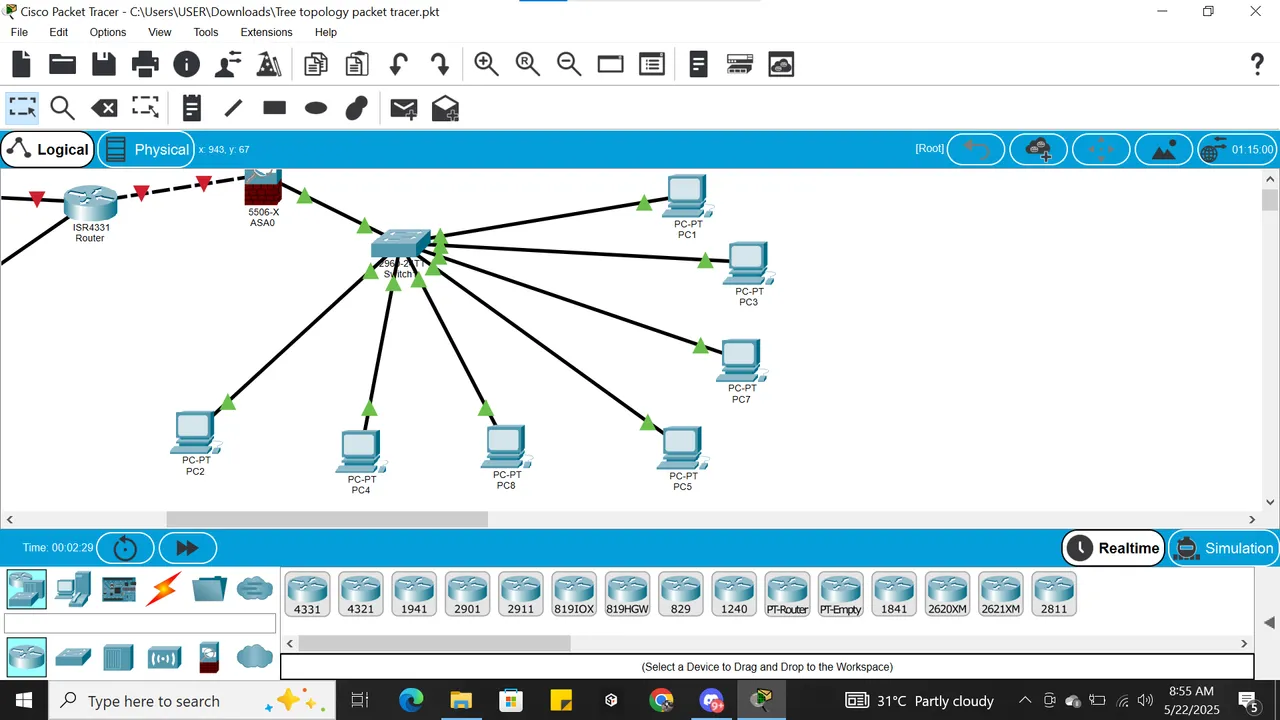Choose the Wireless Devices subcategory
1280x720 pixels.
coord(164,657)
